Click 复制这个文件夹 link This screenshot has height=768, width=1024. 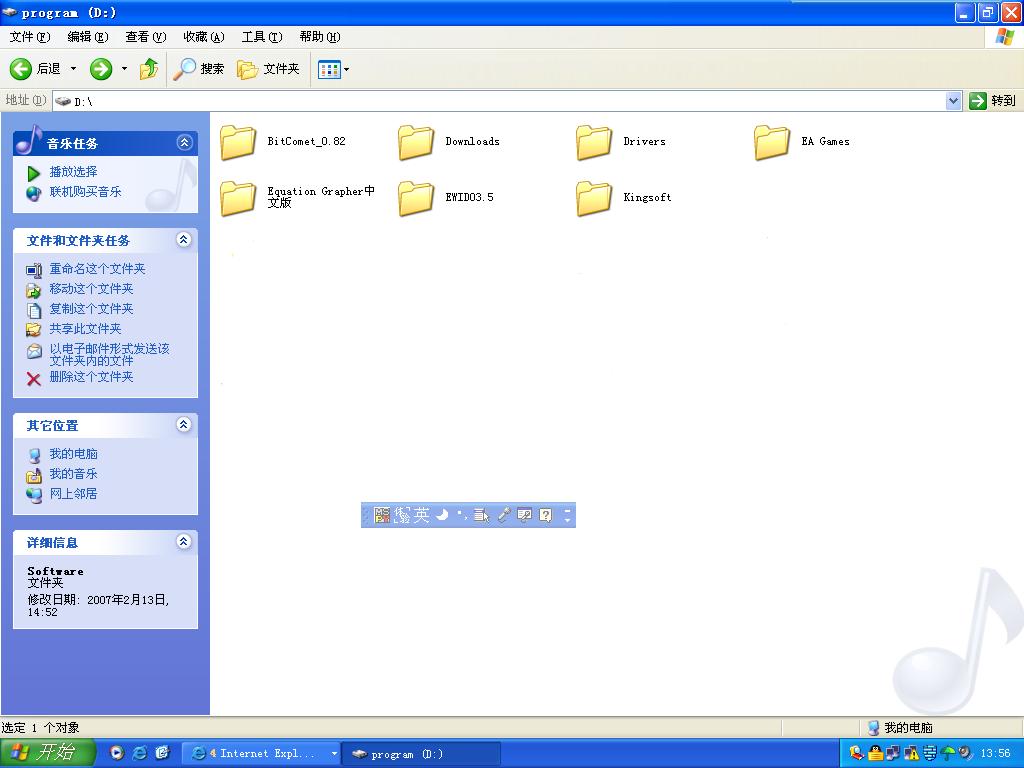pos(91,309)
